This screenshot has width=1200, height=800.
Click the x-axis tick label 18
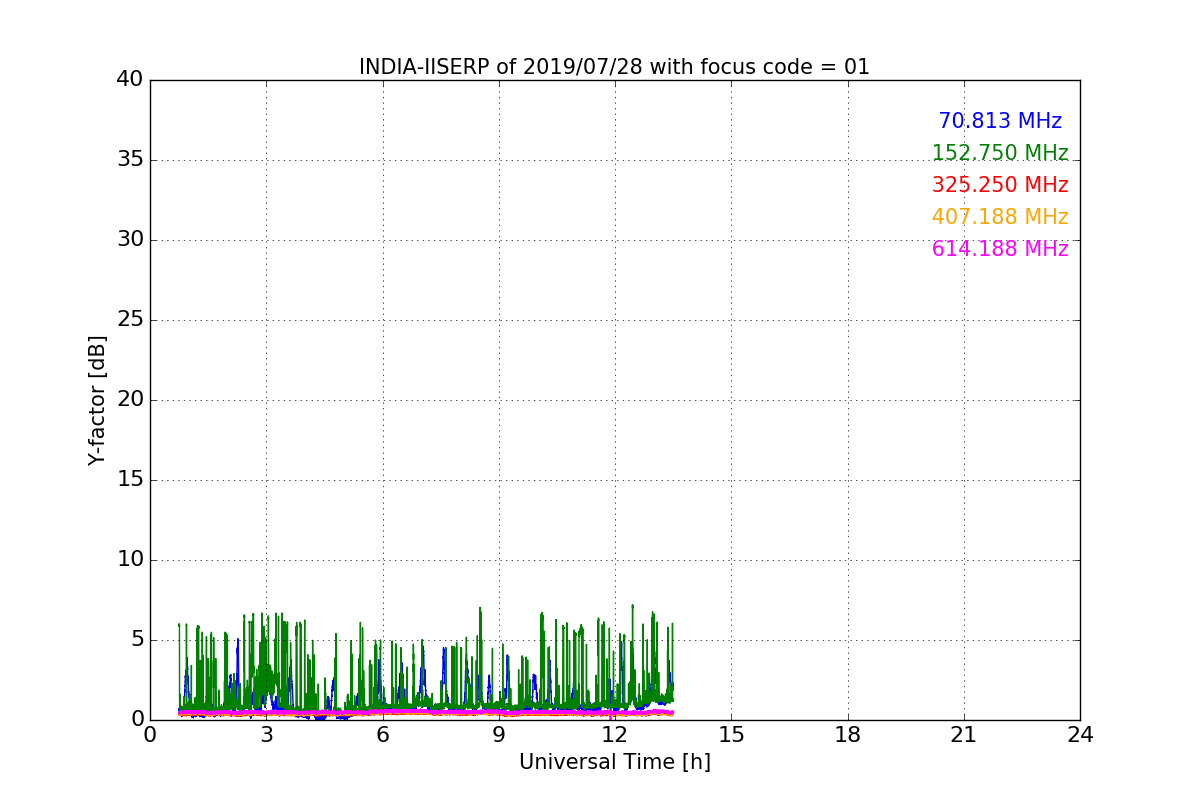pyautogui.click(x=848, y=735)
